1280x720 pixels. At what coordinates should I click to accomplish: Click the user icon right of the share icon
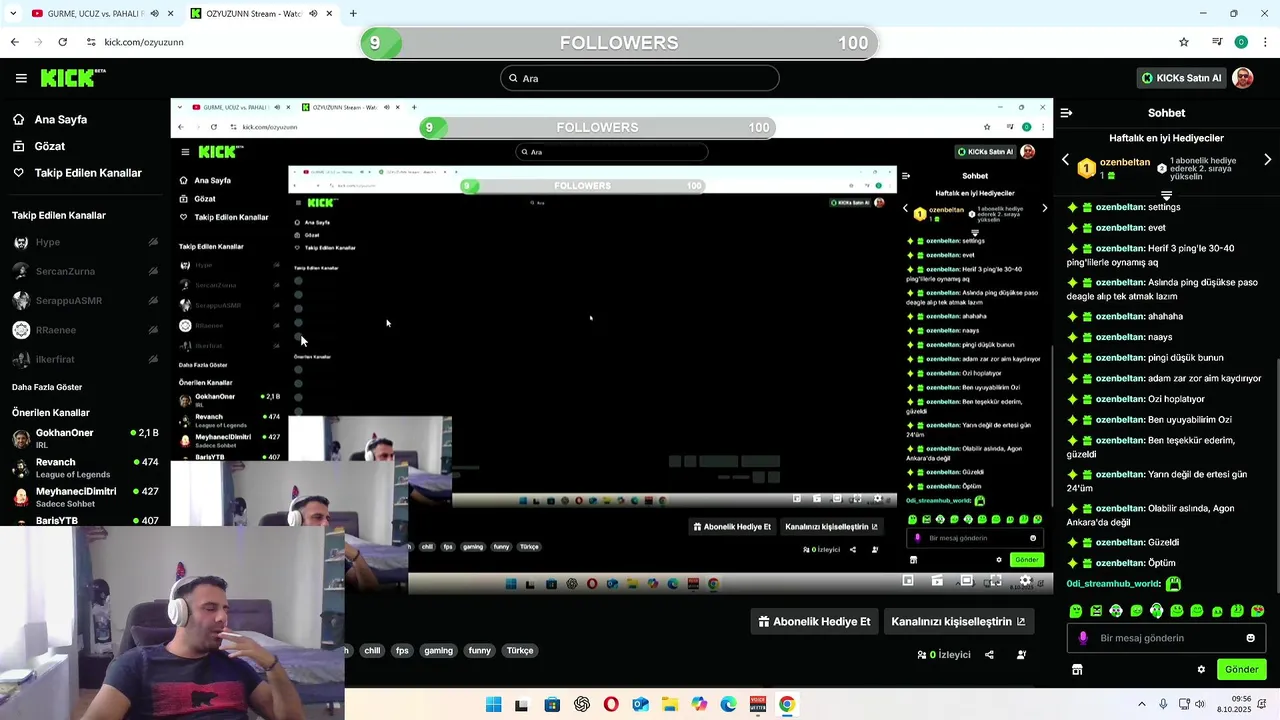tap(1021, 655)
